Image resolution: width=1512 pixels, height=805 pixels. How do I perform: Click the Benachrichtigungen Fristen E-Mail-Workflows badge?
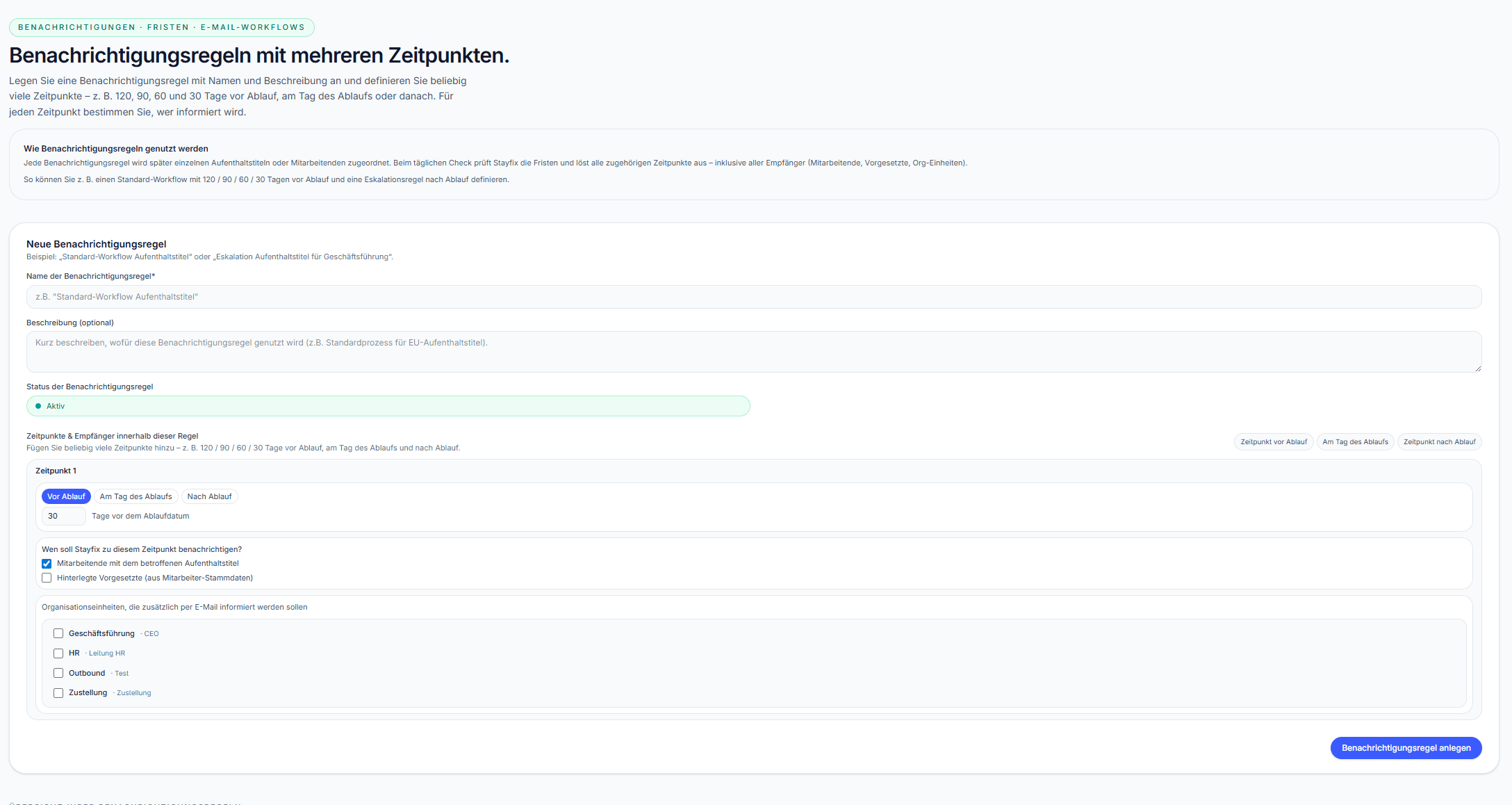coord(161,27)
